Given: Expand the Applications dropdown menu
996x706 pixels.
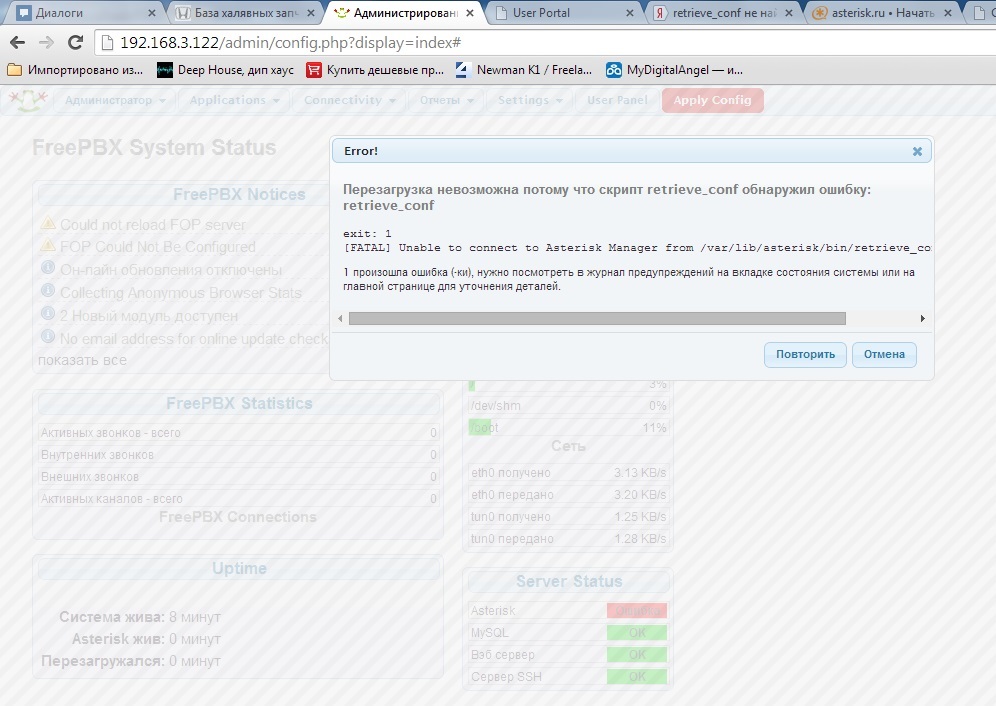Looking at the screenshot, I should click(x=234, y=100).
